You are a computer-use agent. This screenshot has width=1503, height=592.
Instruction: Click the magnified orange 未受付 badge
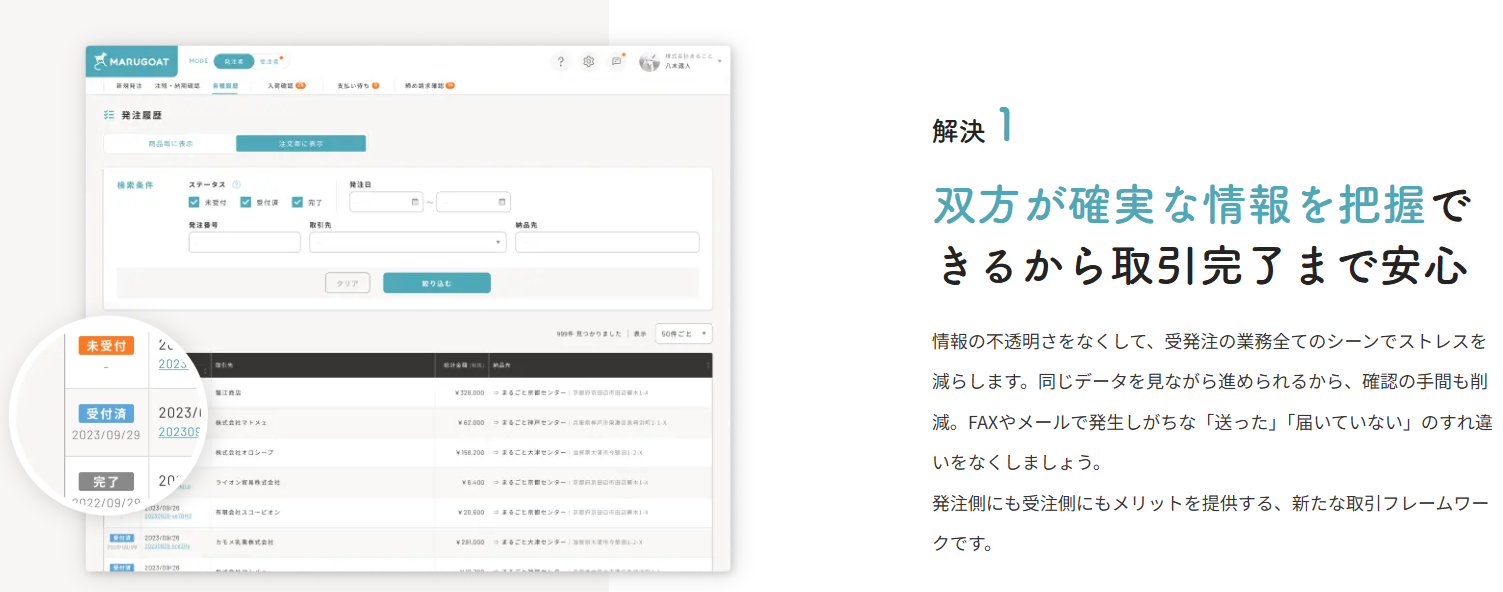106,345
